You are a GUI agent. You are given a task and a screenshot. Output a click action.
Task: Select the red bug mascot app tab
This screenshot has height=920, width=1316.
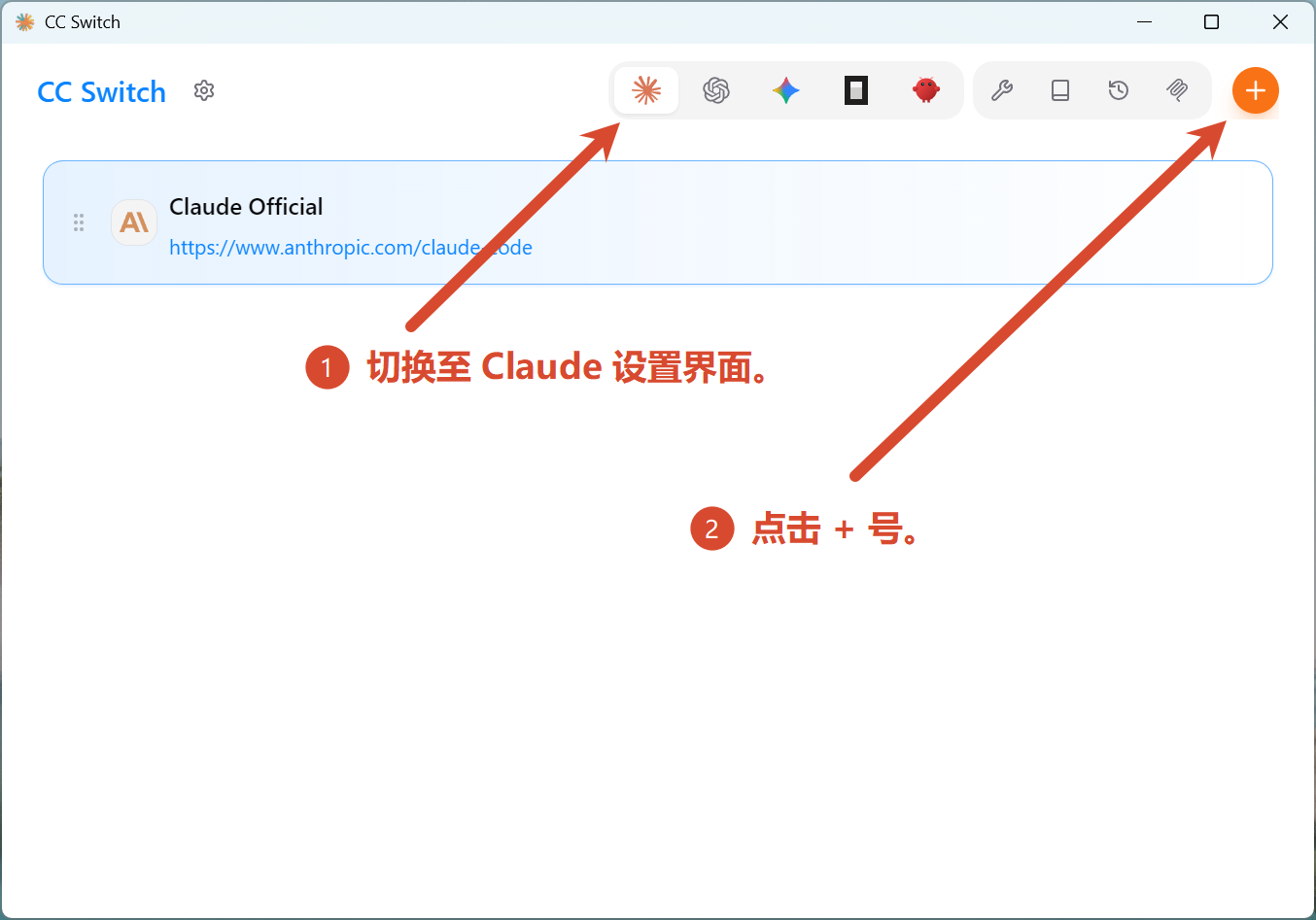coord(926,90)
